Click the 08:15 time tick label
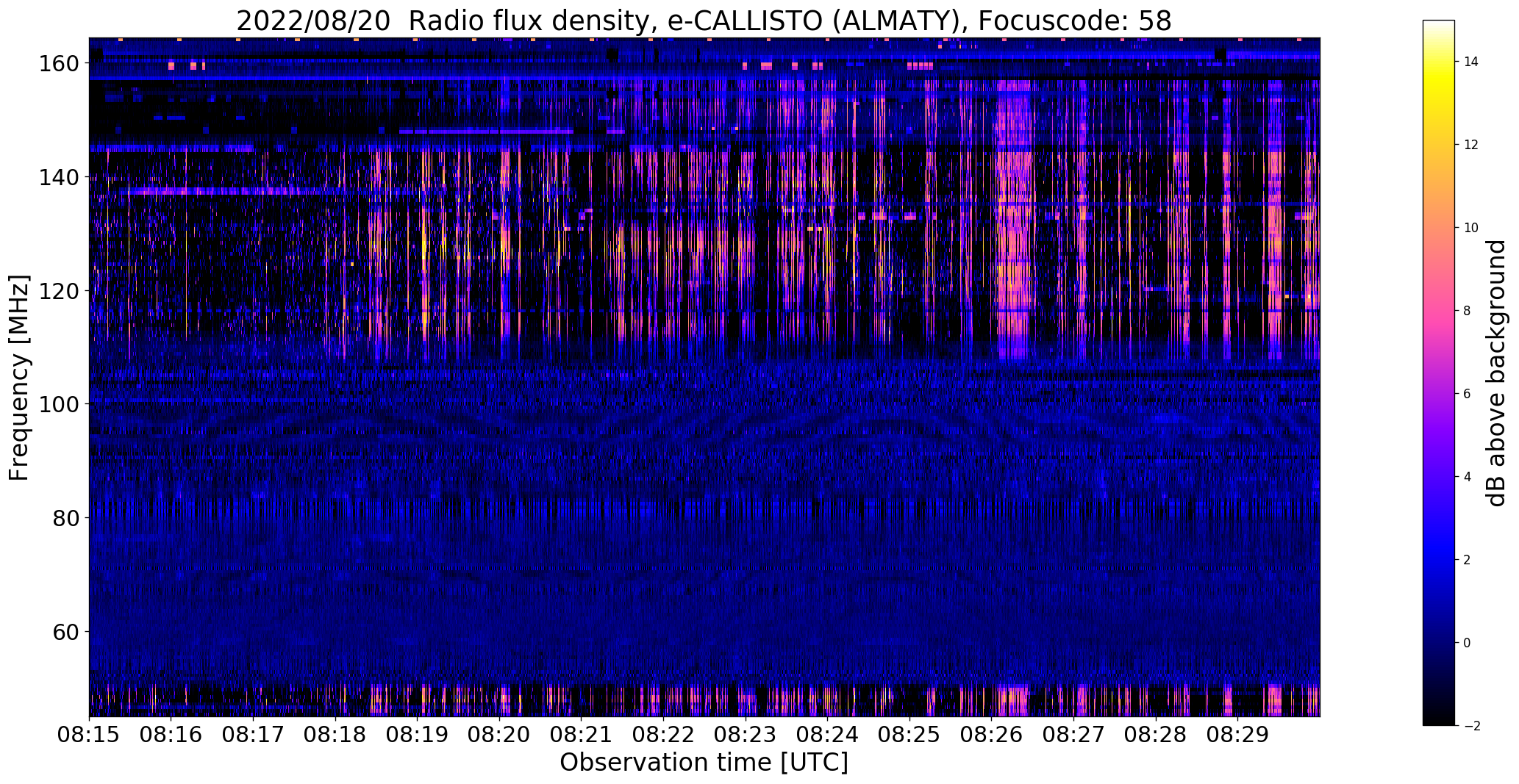This screenshot has height=784, width=1519. 89,735
